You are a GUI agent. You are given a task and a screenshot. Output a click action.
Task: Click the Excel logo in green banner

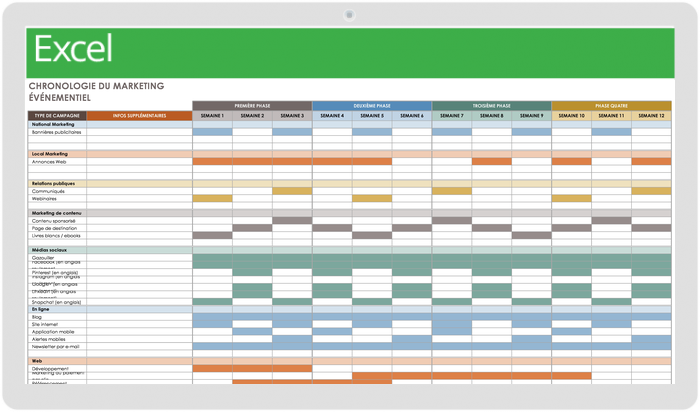73,49
